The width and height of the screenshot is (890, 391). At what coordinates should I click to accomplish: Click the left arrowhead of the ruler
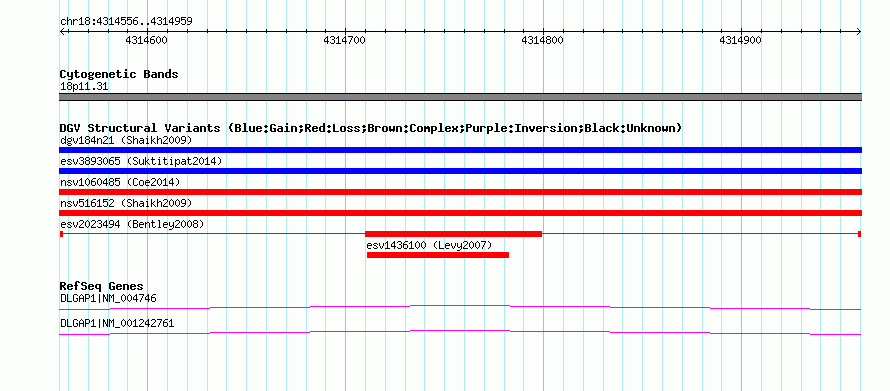(x=62, y=32)
